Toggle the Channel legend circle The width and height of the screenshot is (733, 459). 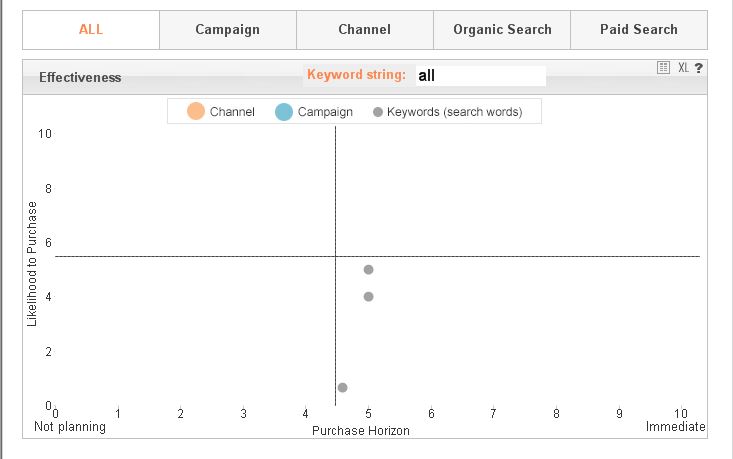click(x=196, y=111)
